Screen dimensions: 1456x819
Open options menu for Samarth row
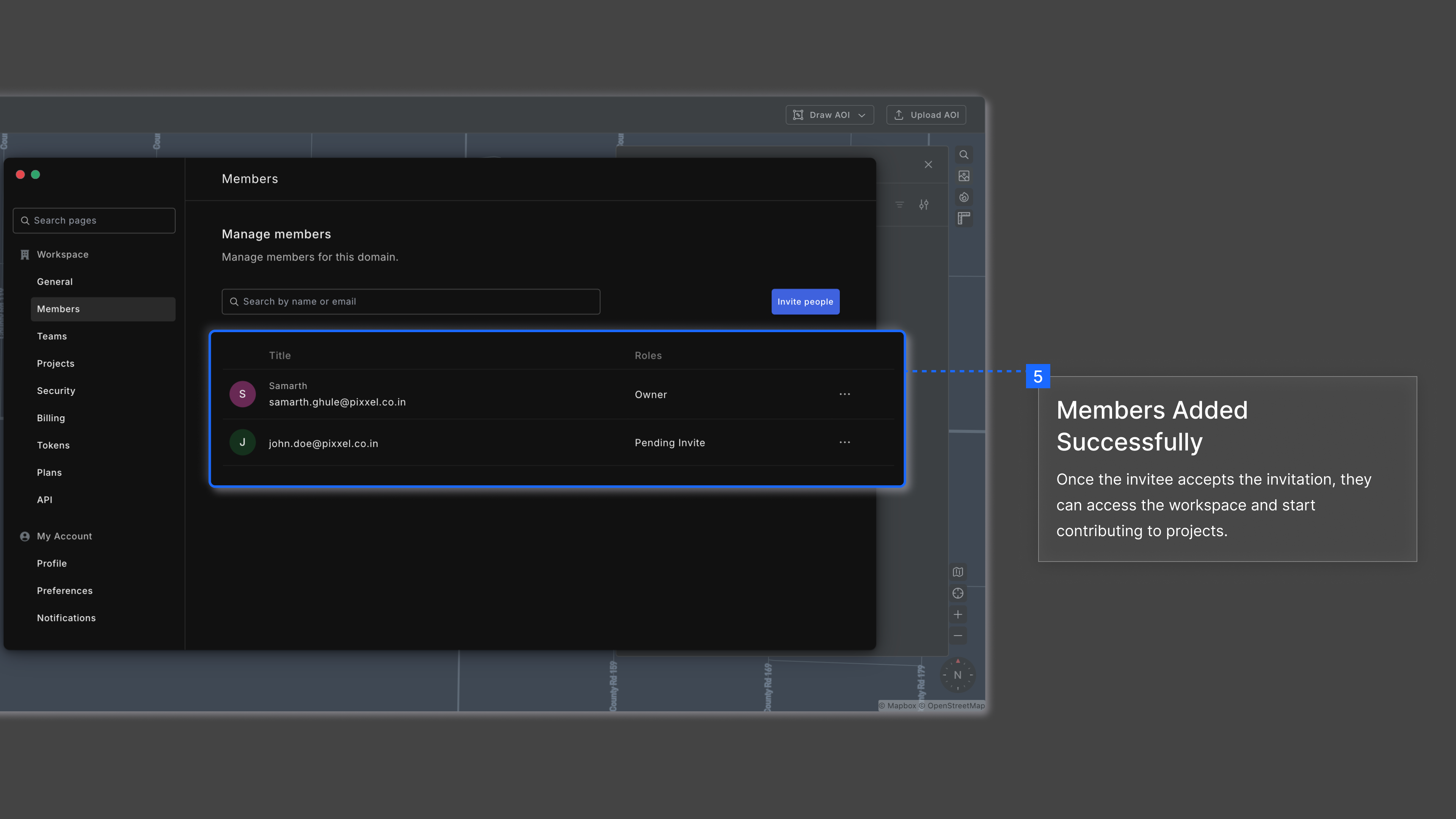(x=844, y=394)
